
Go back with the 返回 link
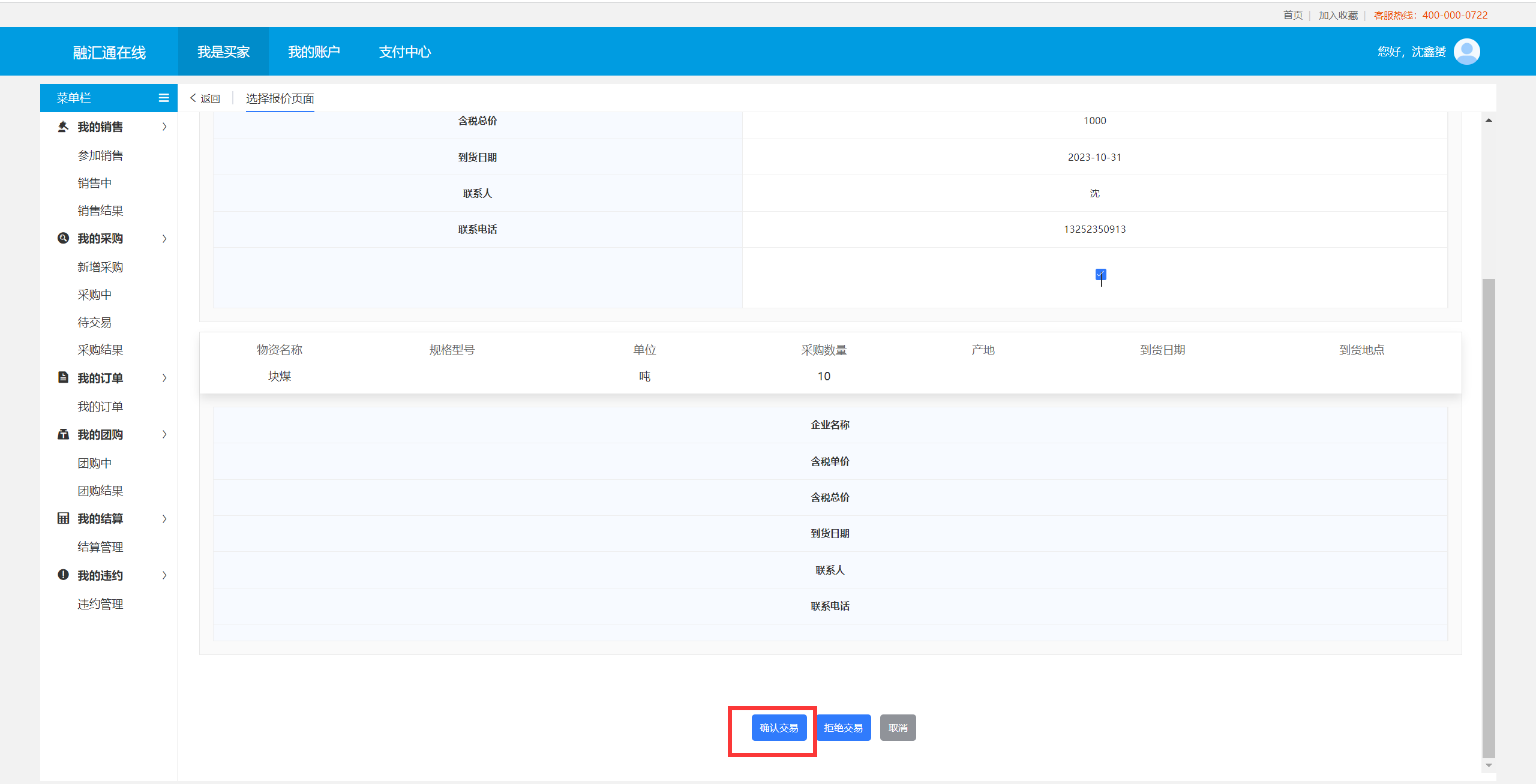click(210, 98)
